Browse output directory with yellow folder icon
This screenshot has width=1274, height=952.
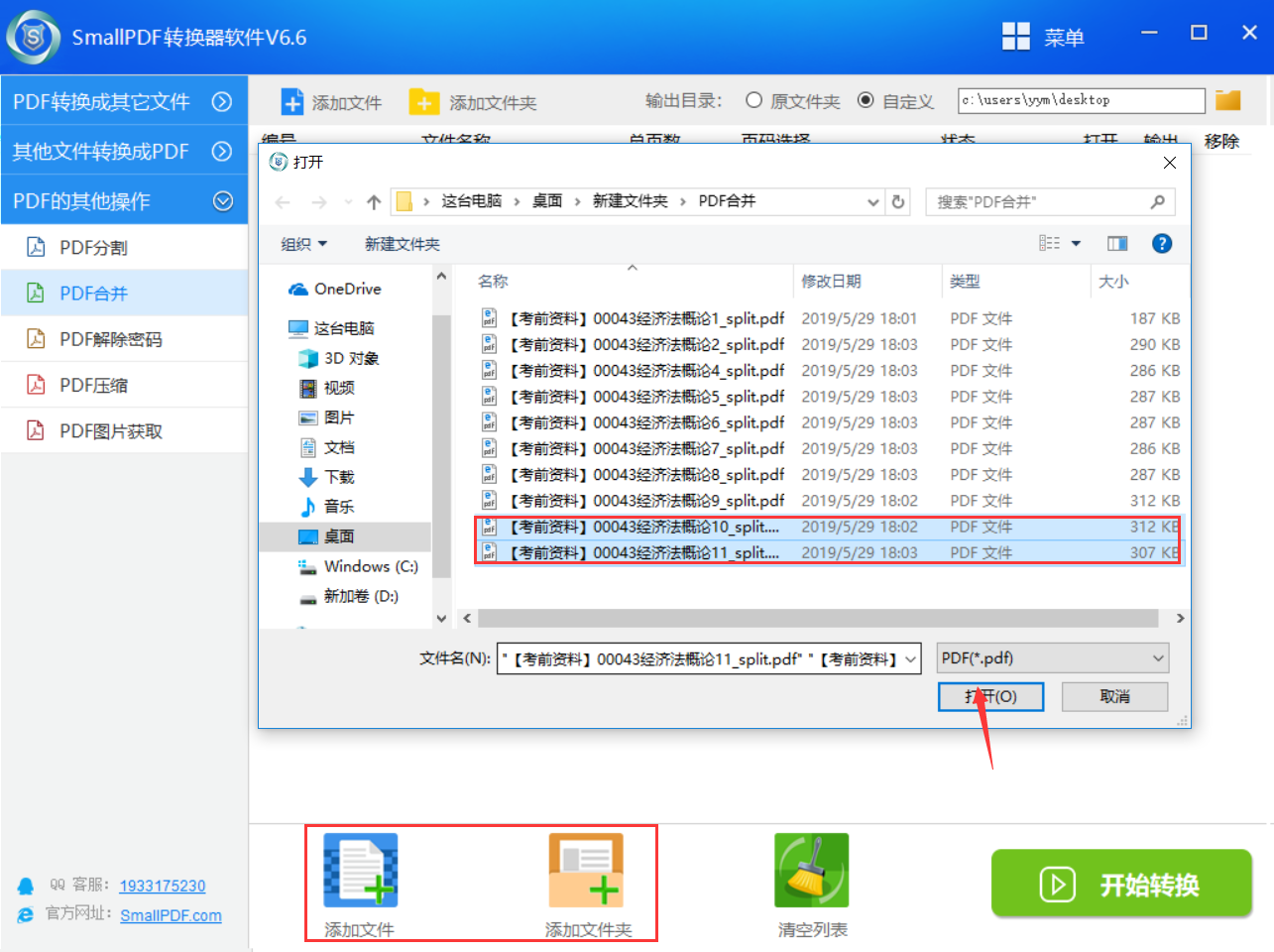point(1228,100)
